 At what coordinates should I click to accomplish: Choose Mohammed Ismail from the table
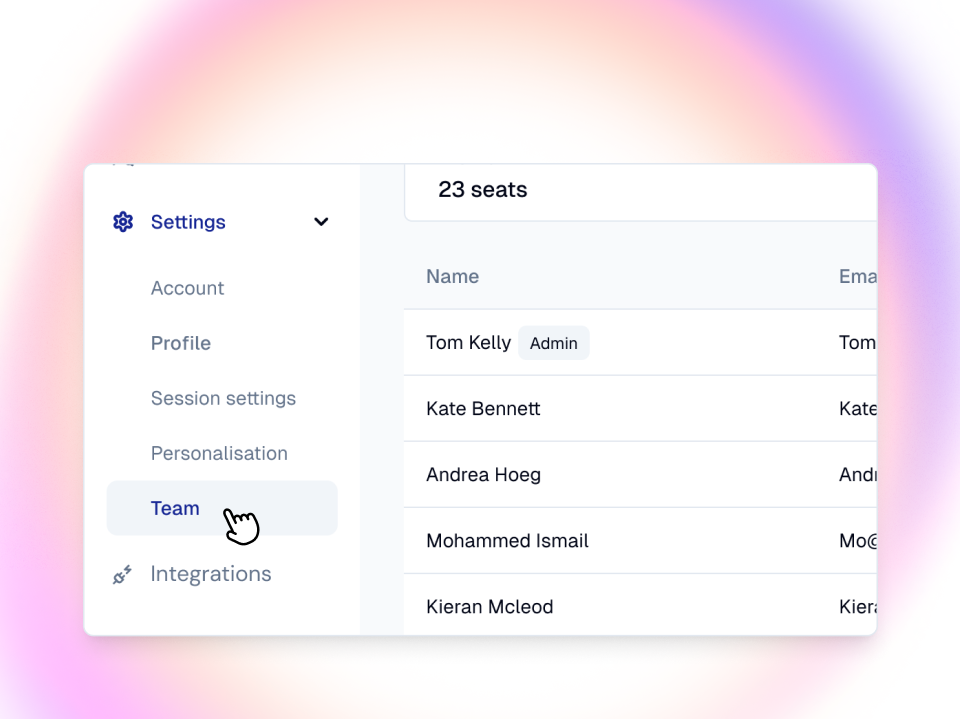point(507,541)
